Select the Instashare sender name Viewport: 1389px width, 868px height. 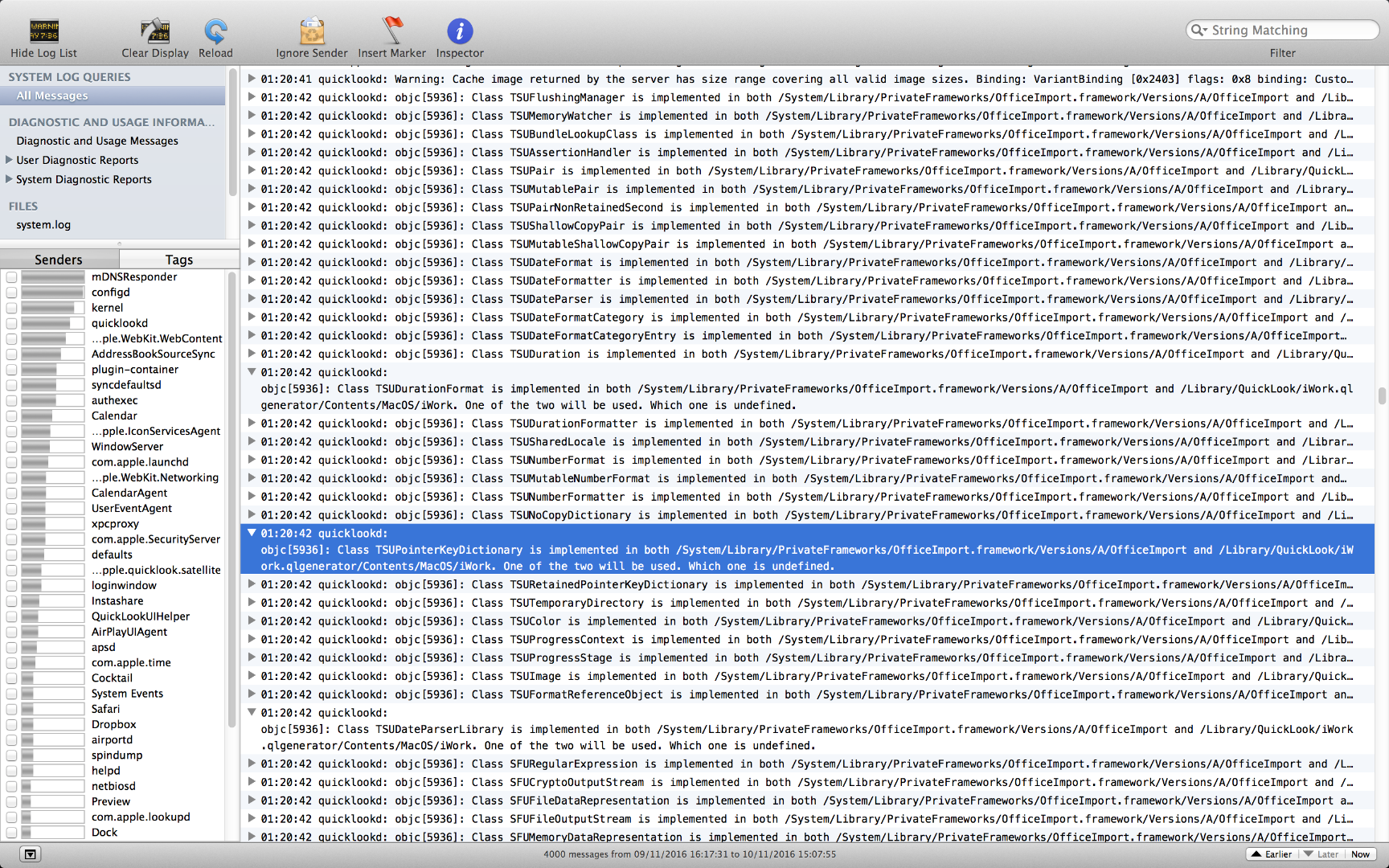pyautogui.click(x=117, y=601)
